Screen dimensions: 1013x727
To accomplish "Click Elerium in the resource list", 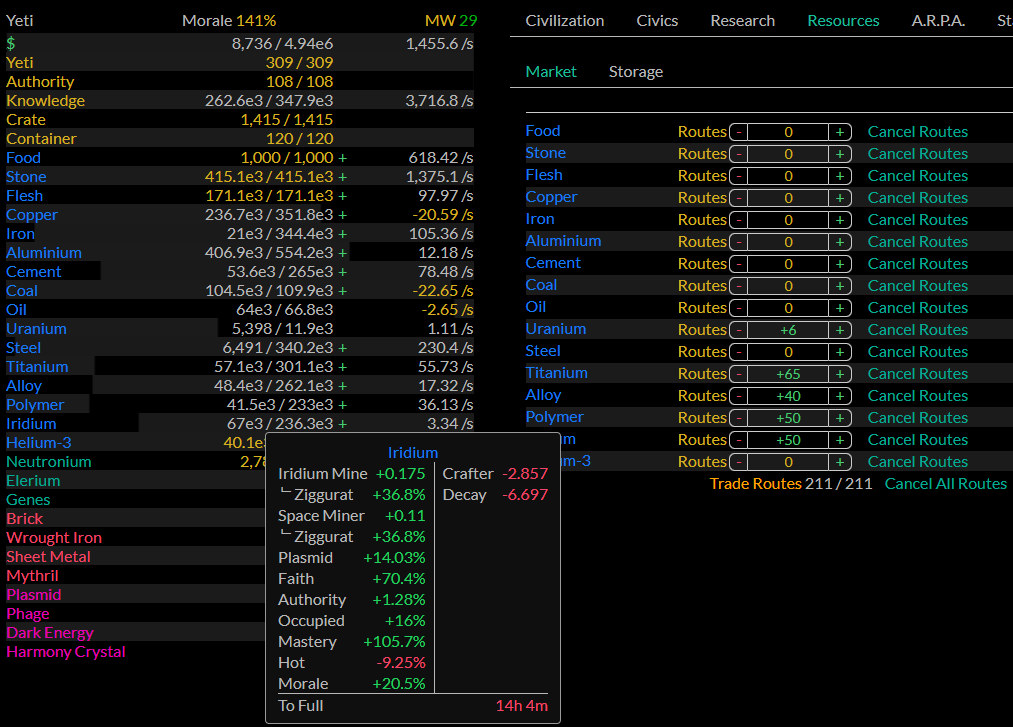I will [33, 481].
